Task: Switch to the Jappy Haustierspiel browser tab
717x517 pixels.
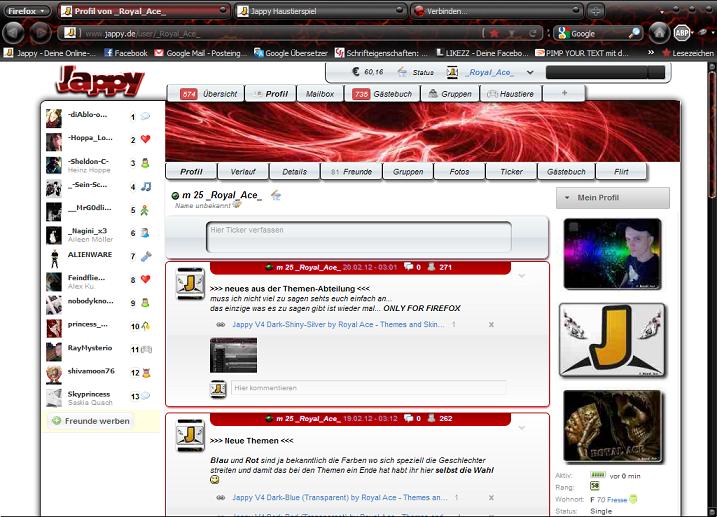Action: [x=321, y=11]
